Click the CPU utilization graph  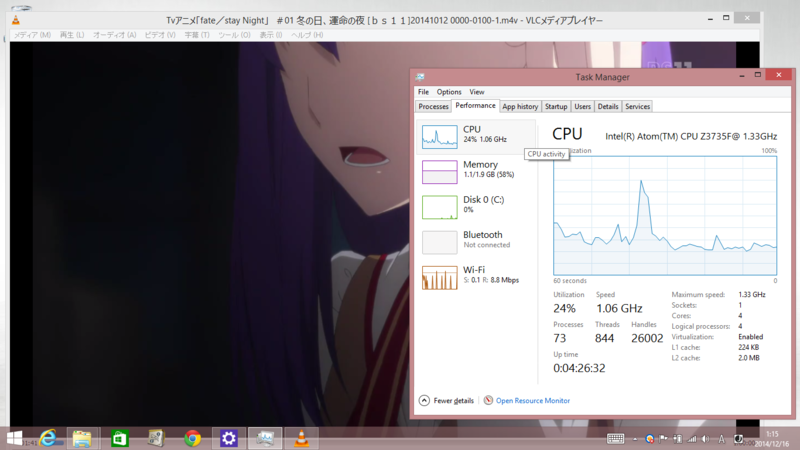665,215
